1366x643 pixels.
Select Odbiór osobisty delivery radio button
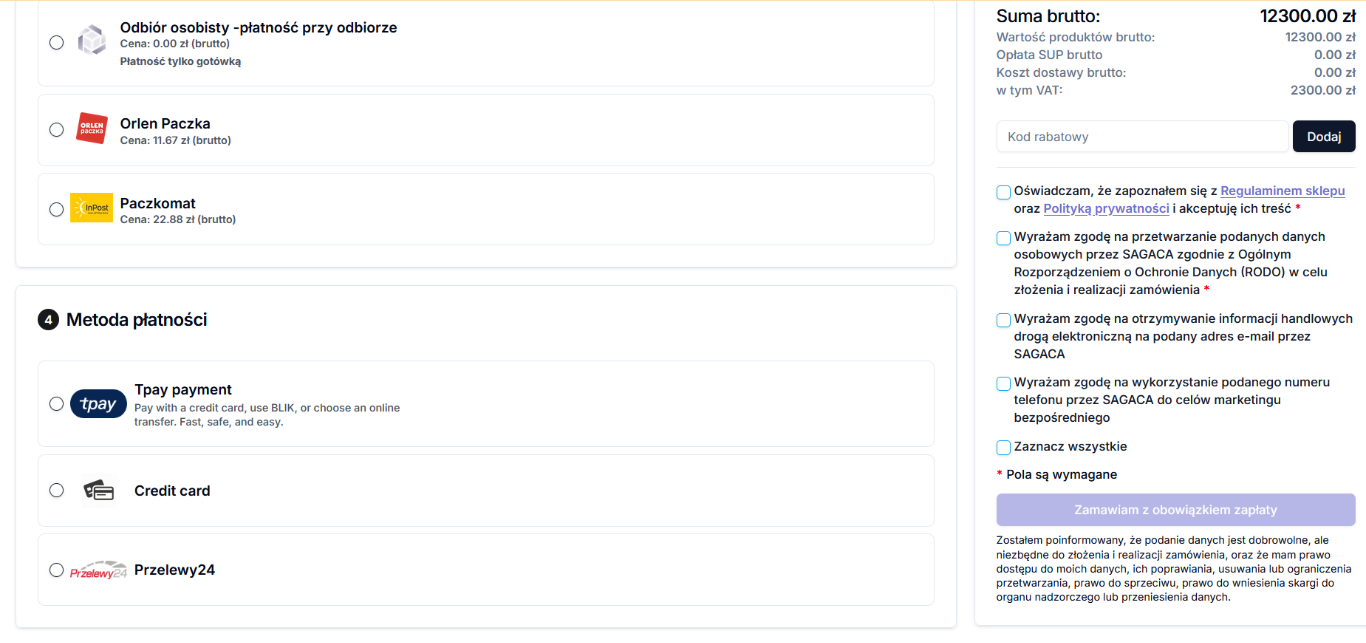[x=56, y=42]
